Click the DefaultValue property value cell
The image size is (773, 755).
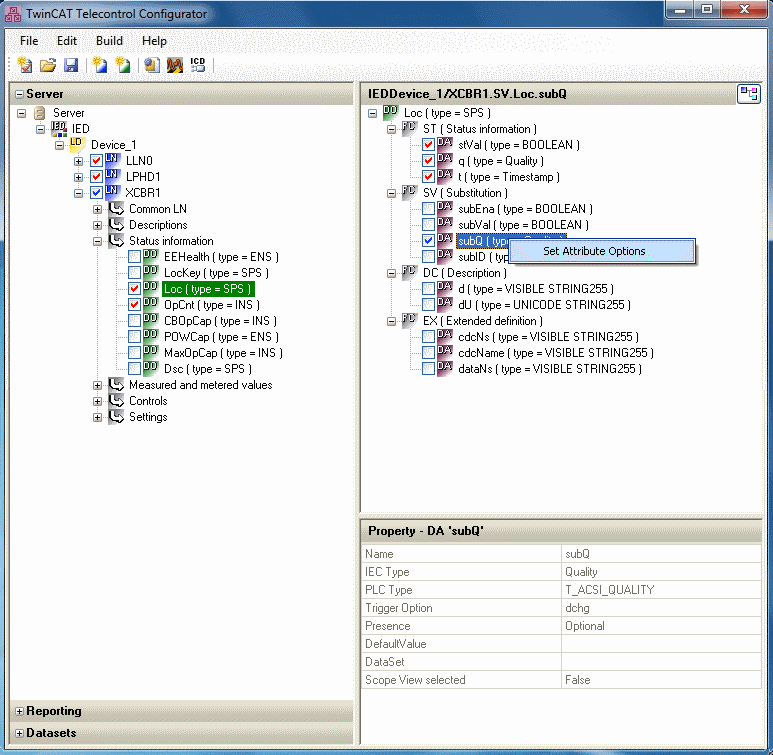coord(661,644)
